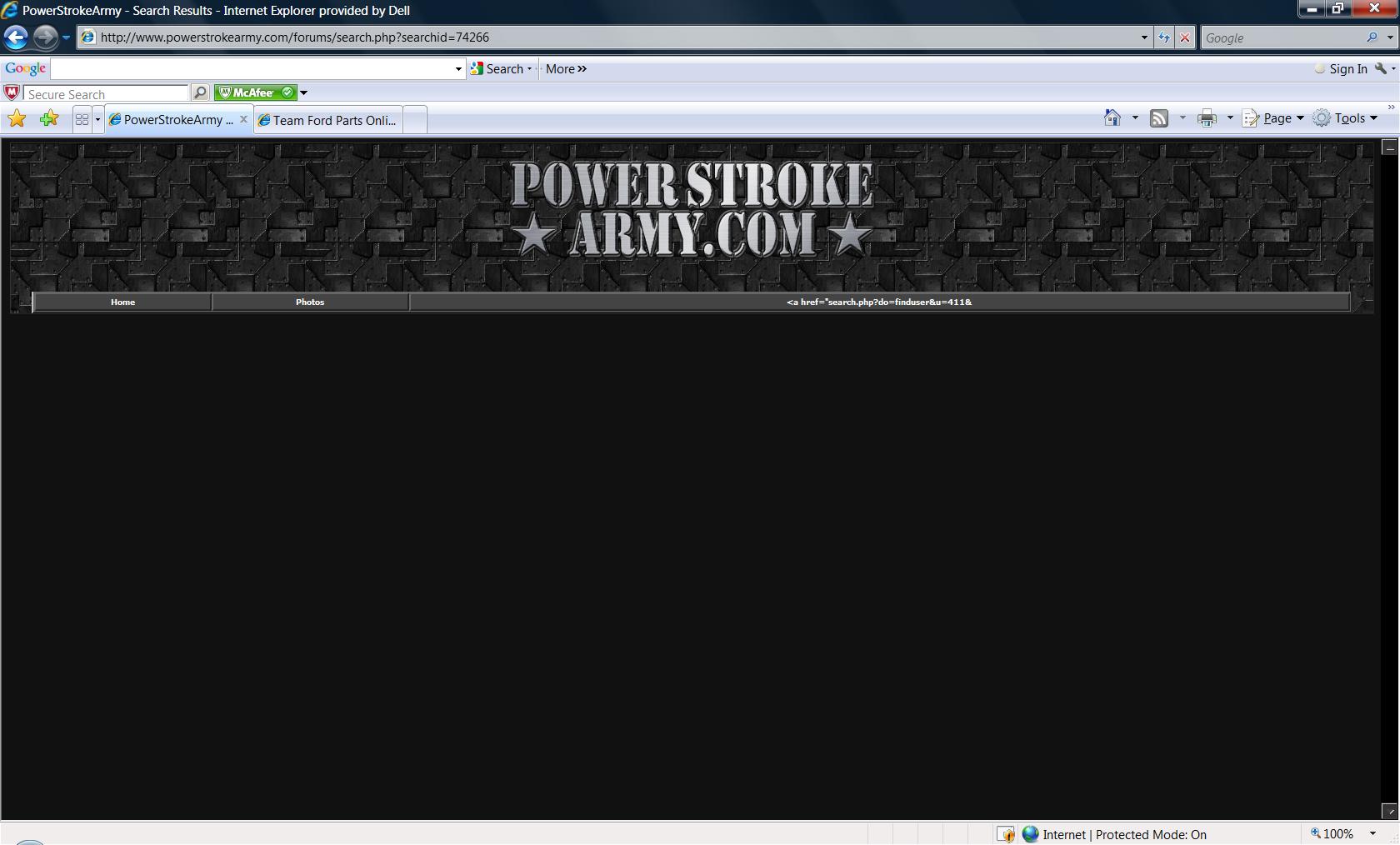Expand the address bar history dropdown
Image resolution: width=1400 pixels, height=845 pixels.
pos(1143,37)
